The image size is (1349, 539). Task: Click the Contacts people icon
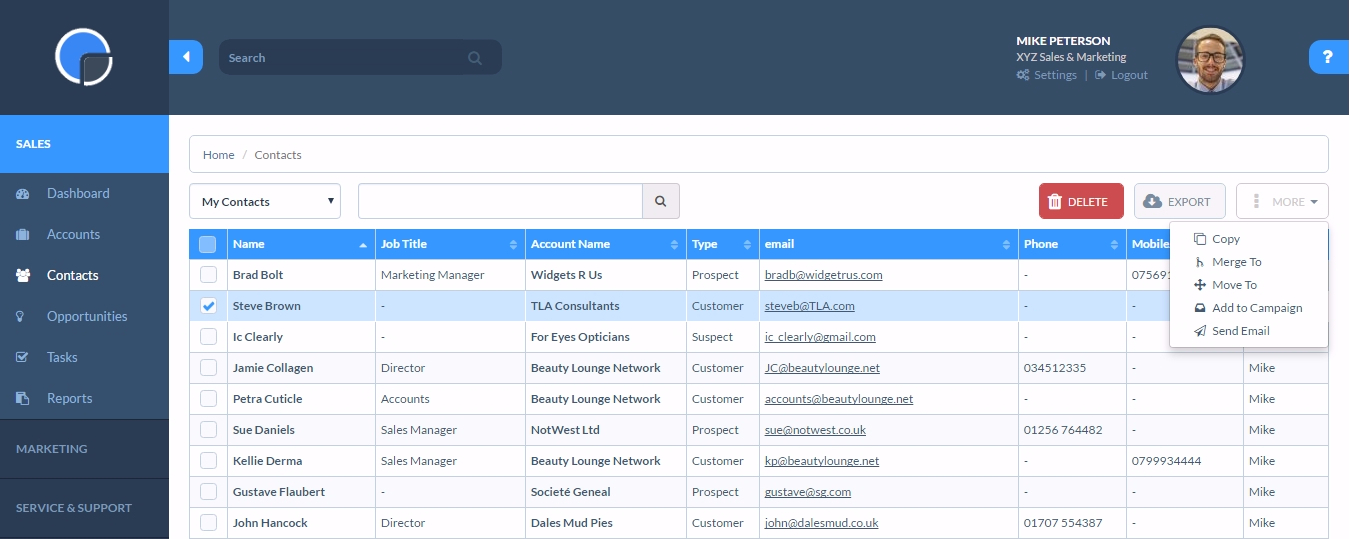(23, 276)
